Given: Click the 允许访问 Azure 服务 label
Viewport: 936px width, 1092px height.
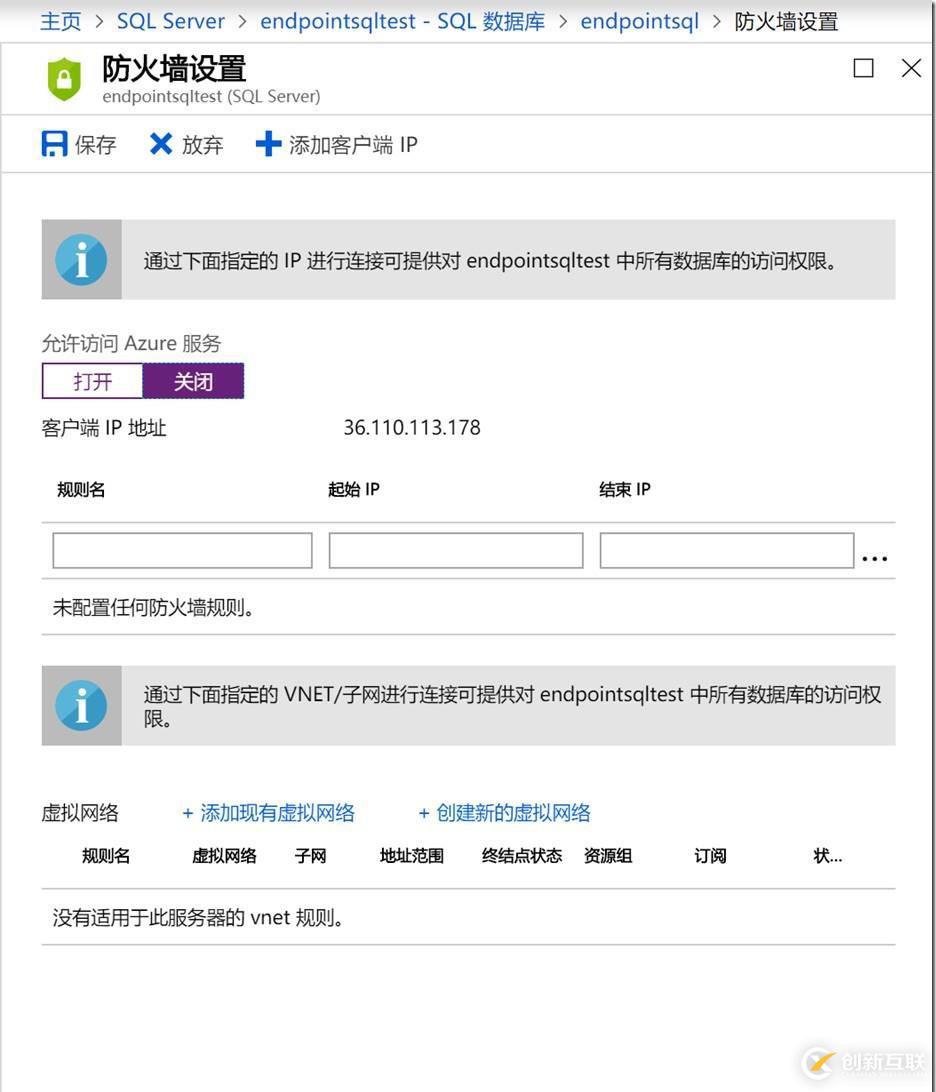Looking at the screenshot, I should tap(132, 343).
